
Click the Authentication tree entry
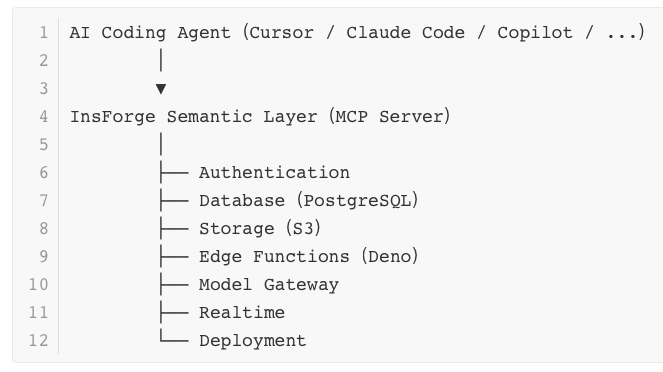274,172
